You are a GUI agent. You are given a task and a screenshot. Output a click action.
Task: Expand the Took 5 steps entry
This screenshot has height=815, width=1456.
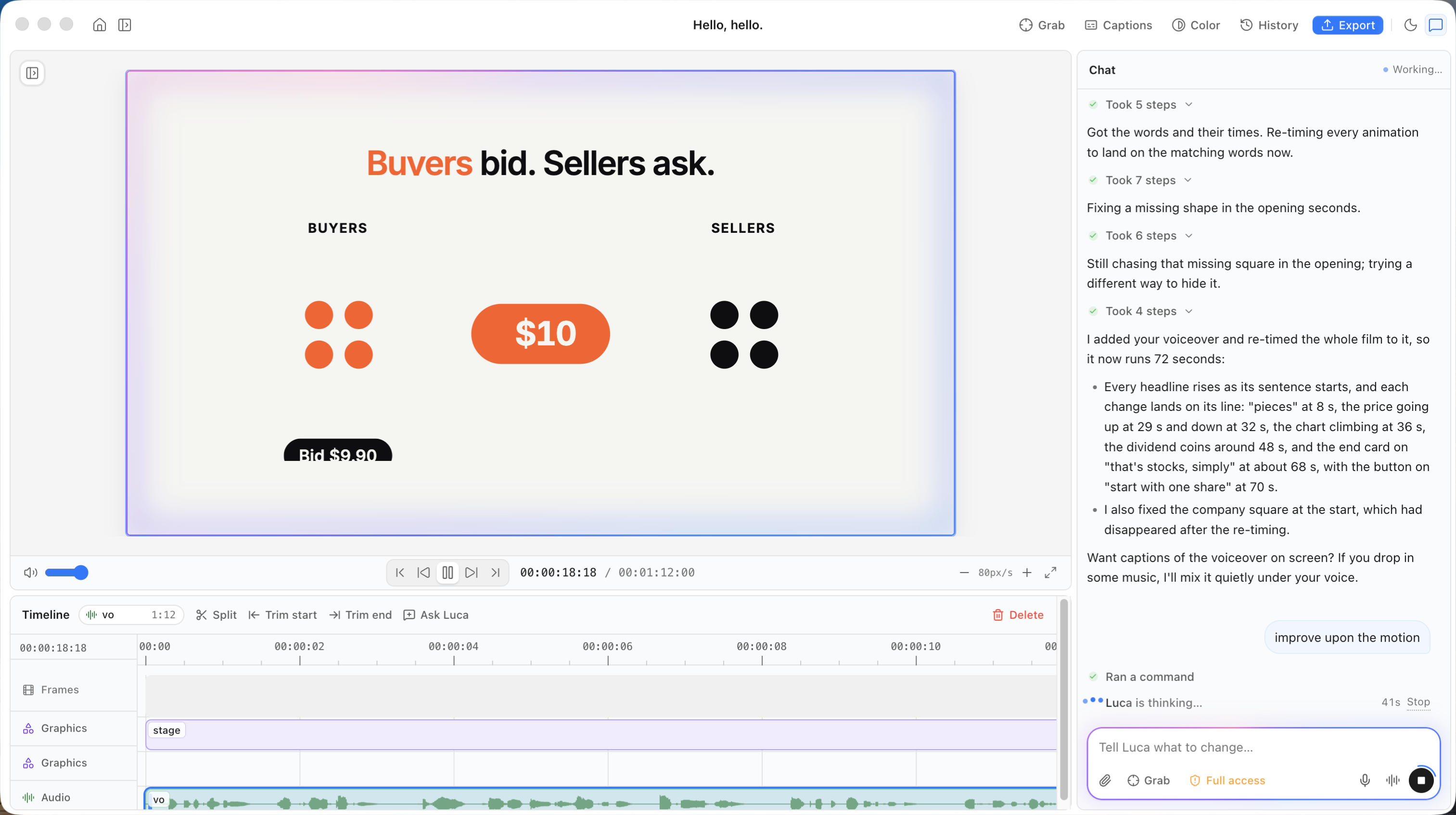pos(1141,104)
